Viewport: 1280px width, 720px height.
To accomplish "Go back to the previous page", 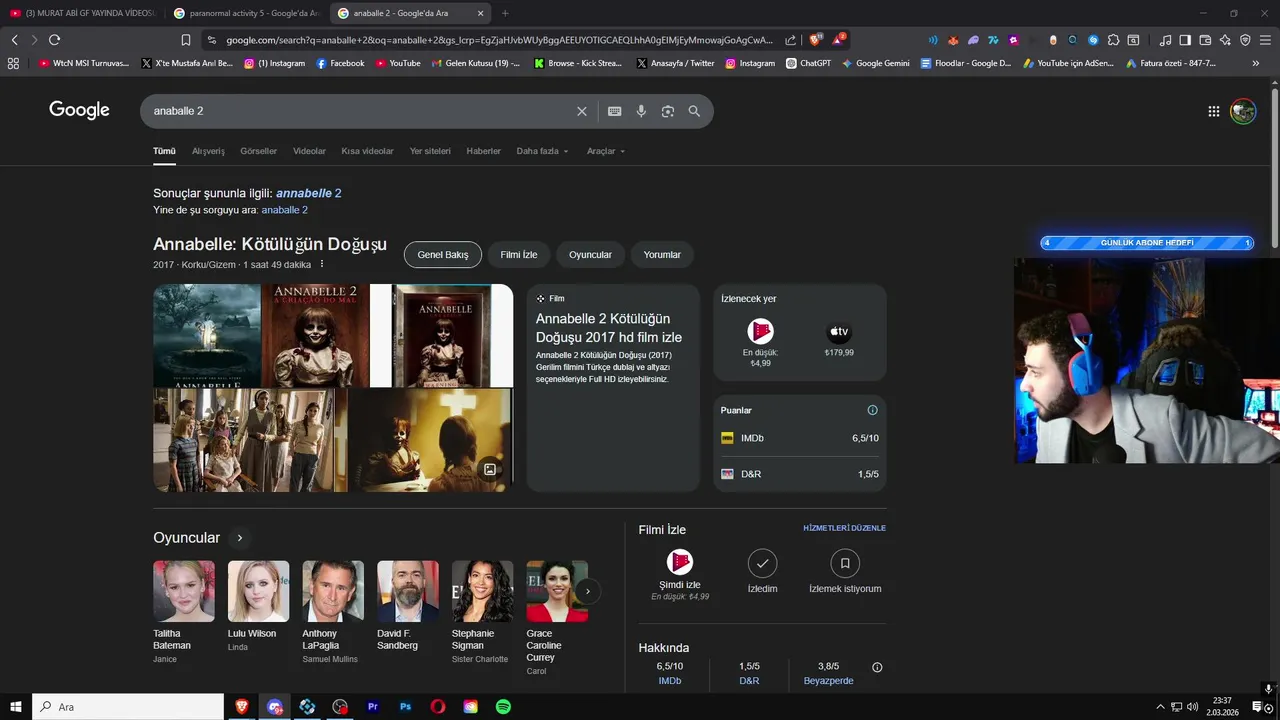I will [x=14, y=40].
